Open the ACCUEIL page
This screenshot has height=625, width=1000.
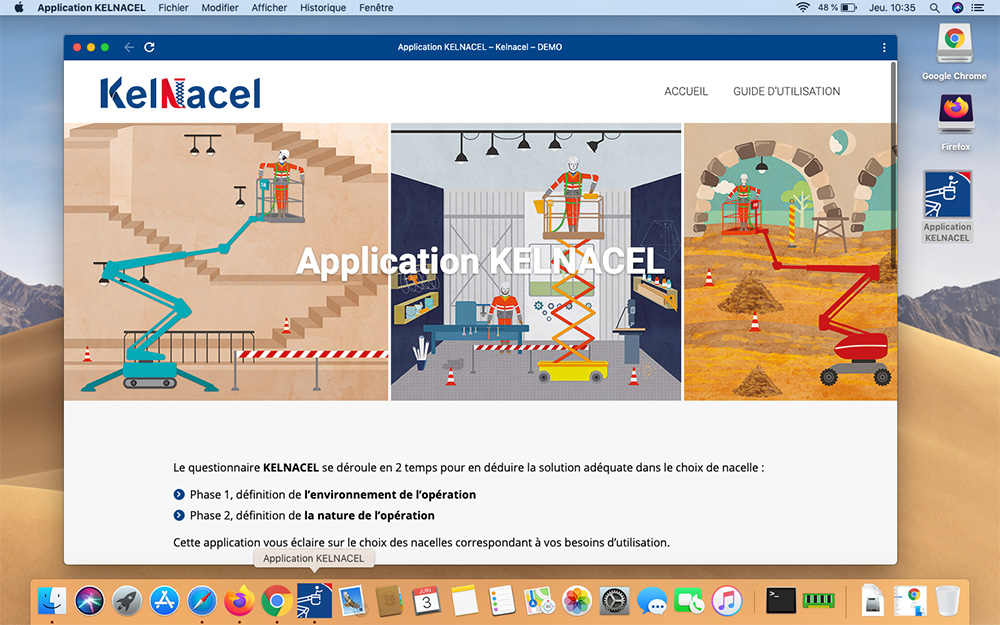(x=686, y=92)
